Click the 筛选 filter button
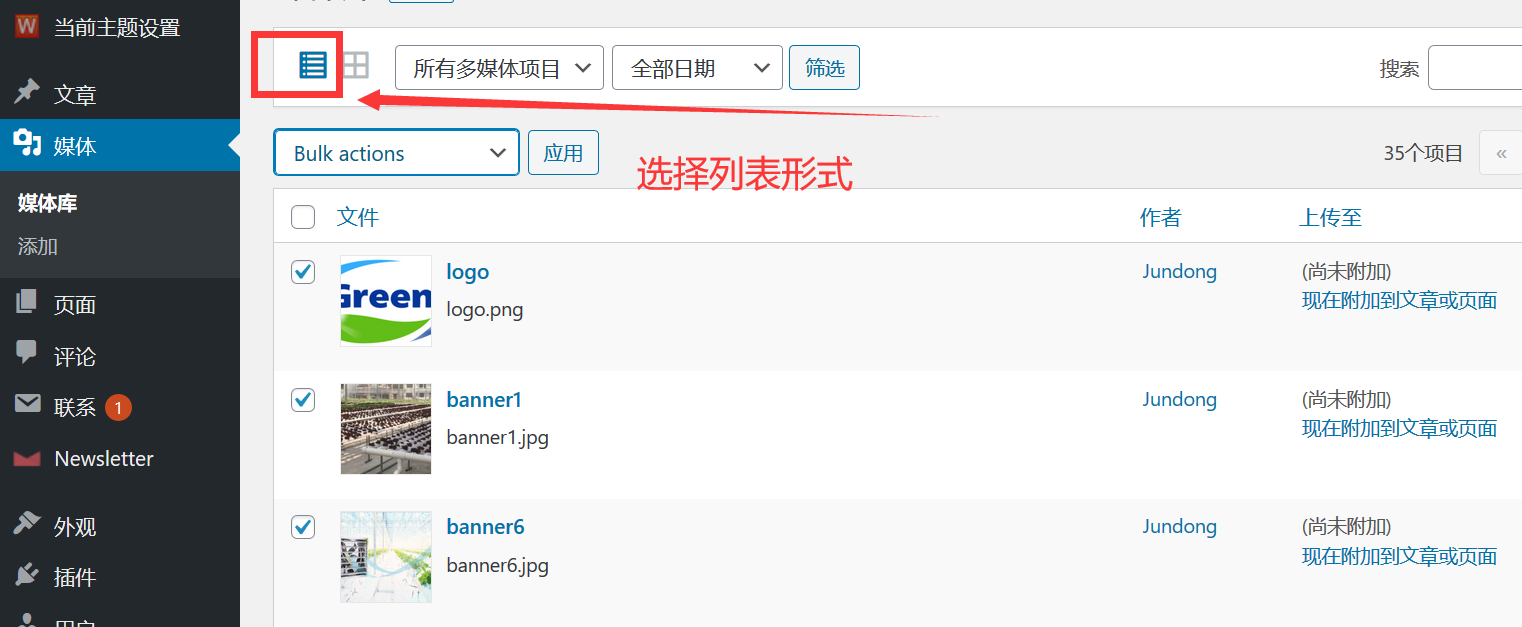 pyautogui.click(x=824, y=68)
